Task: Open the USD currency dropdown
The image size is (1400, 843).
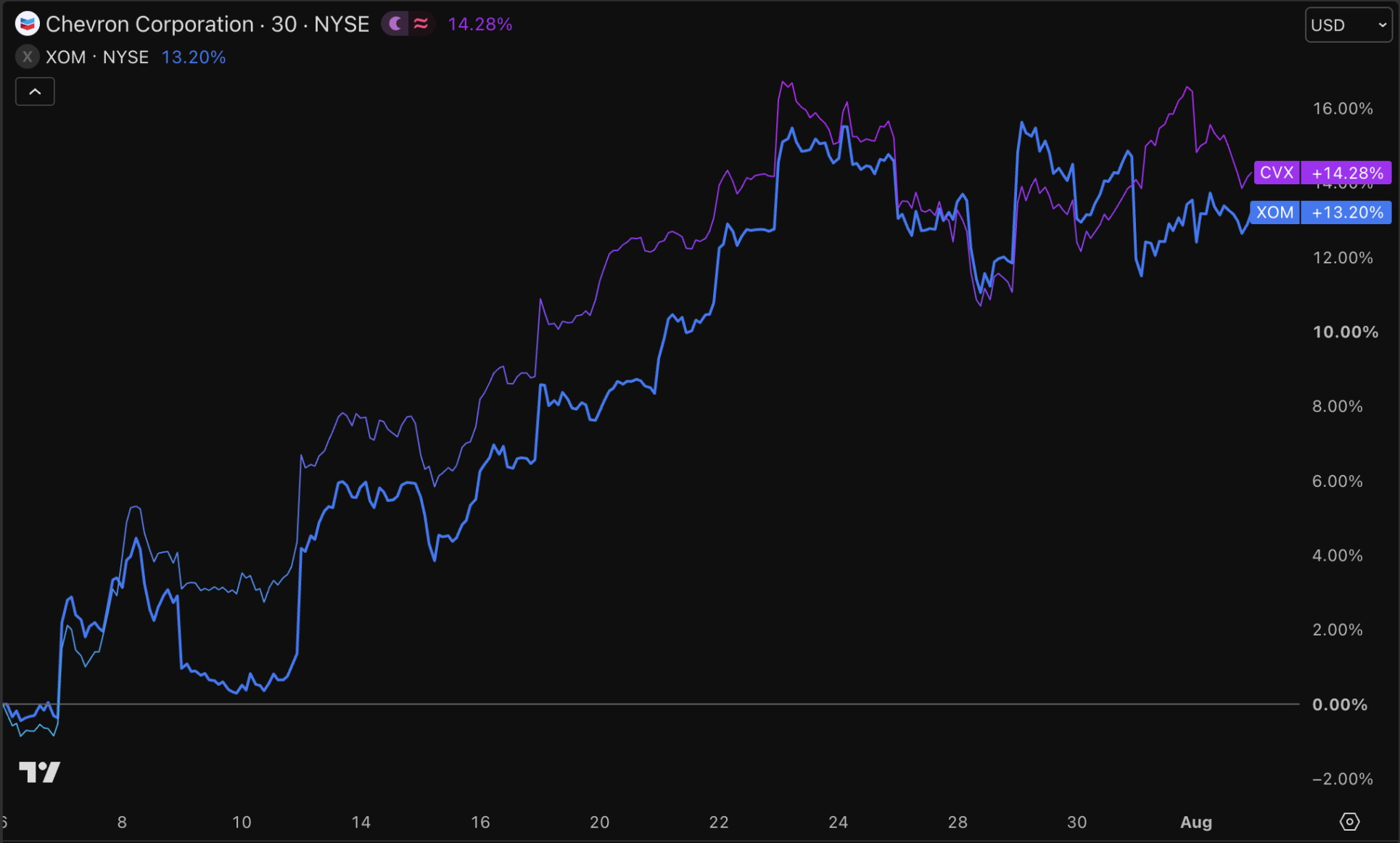Action: (x=1348, y=25)
